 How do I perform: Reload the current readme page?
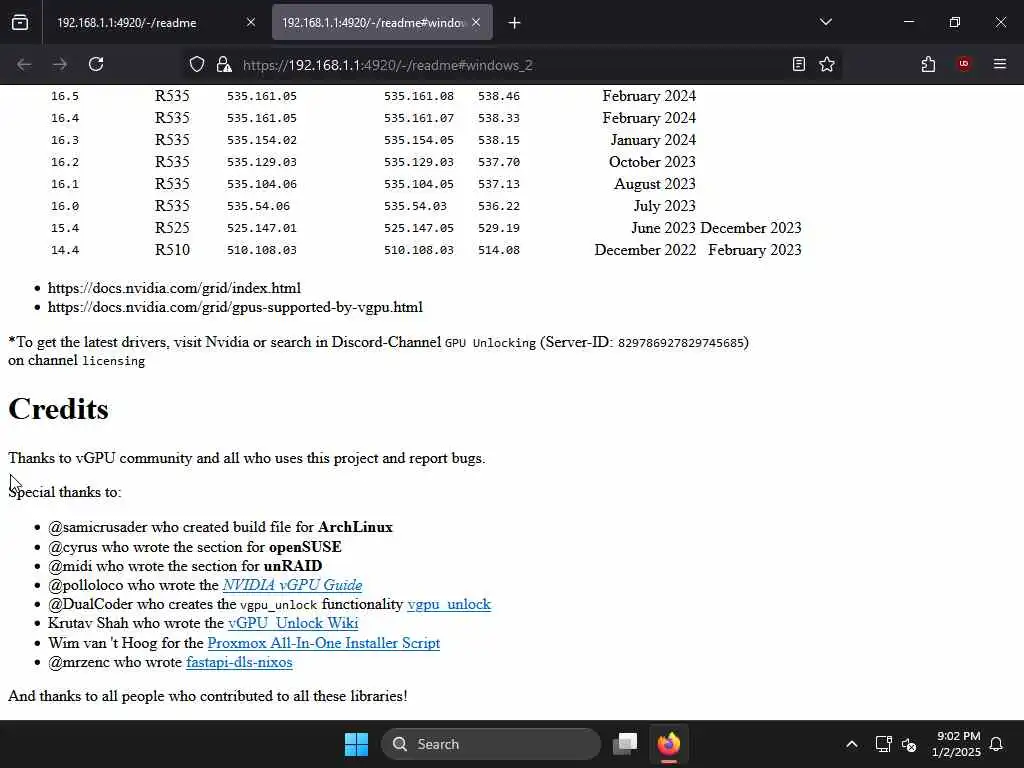pos(96,64)
